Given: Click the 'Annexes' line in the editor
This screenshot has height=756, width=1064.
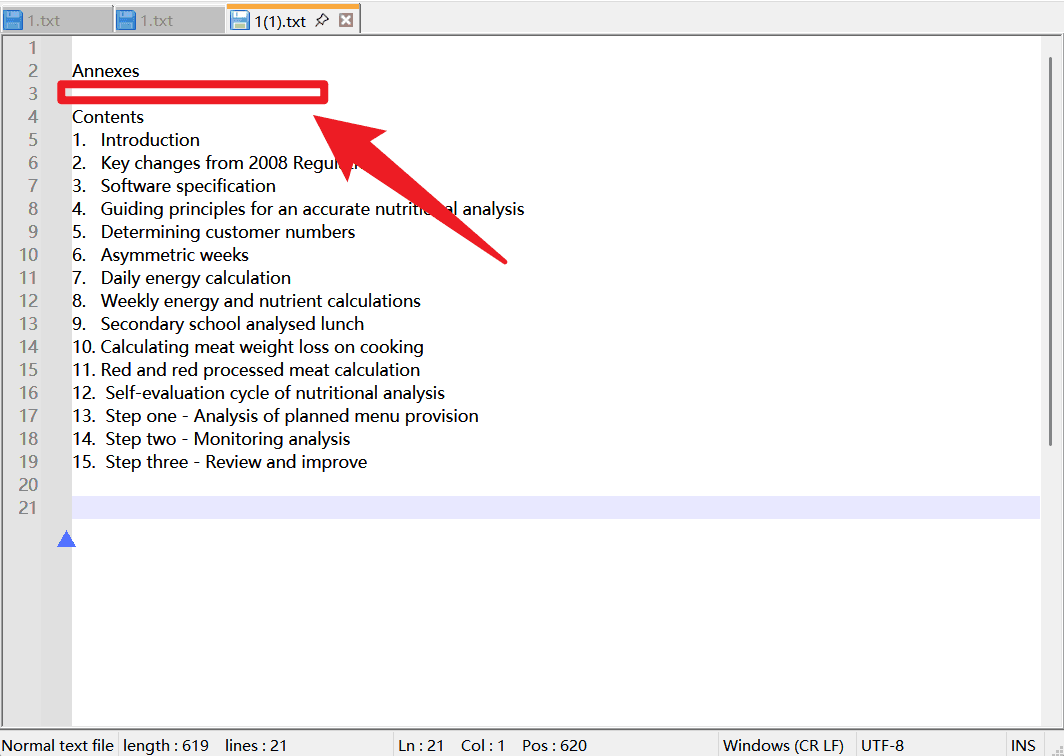Looking at the screenshot, I should tap(106, 71).
